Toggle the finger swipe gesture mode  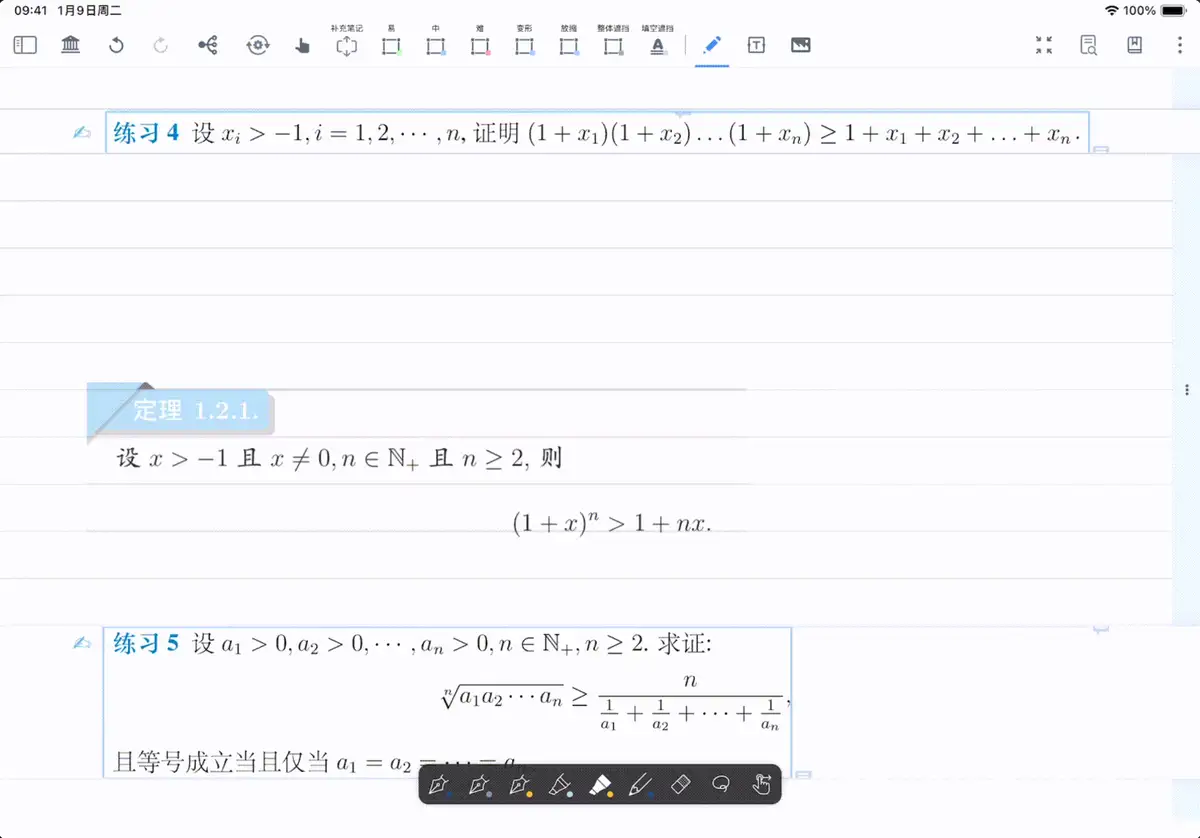pyautogui.click(x=762, y=785)
